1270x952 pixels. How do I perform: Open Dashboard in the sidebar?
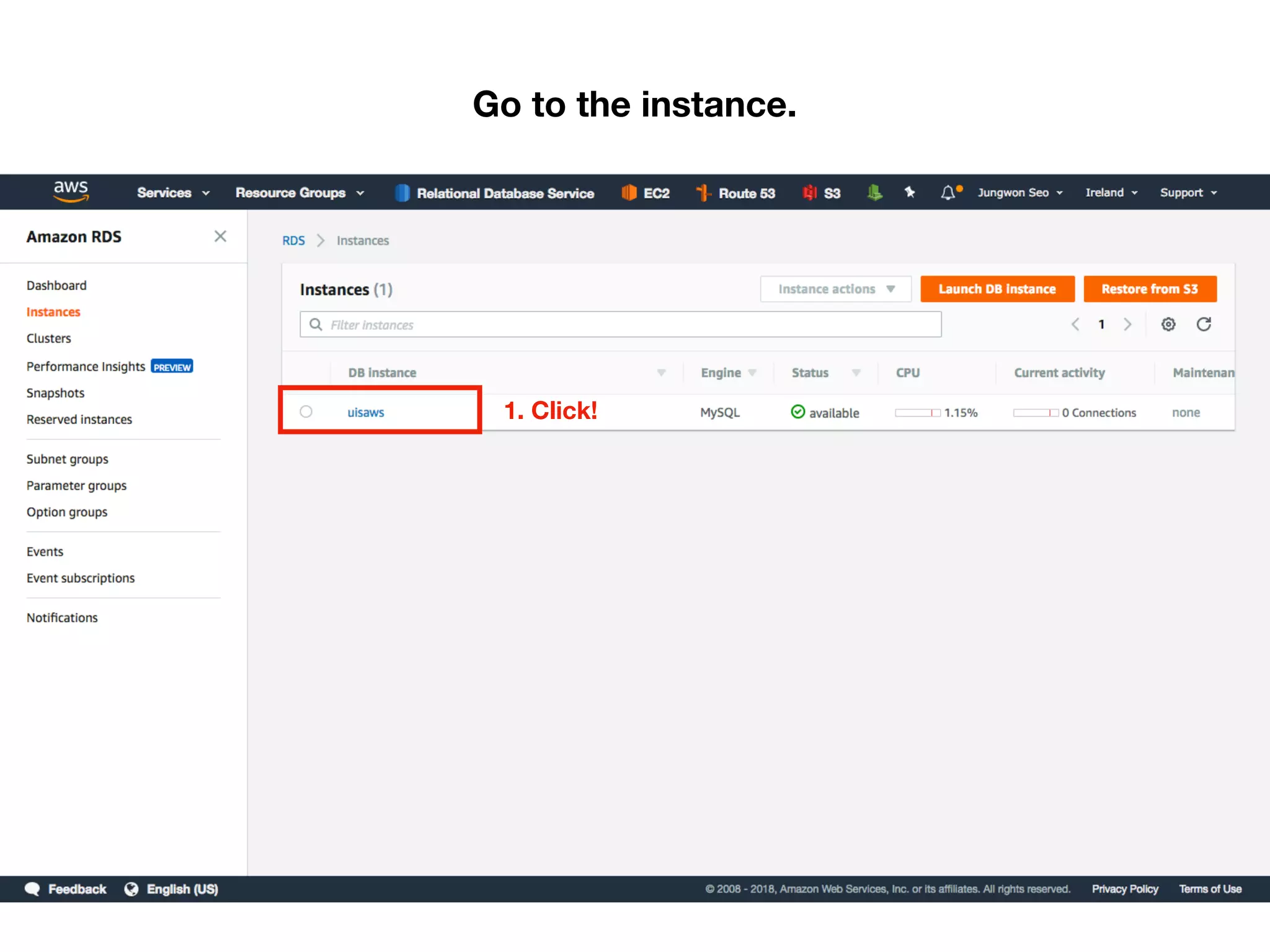(56, 285)
